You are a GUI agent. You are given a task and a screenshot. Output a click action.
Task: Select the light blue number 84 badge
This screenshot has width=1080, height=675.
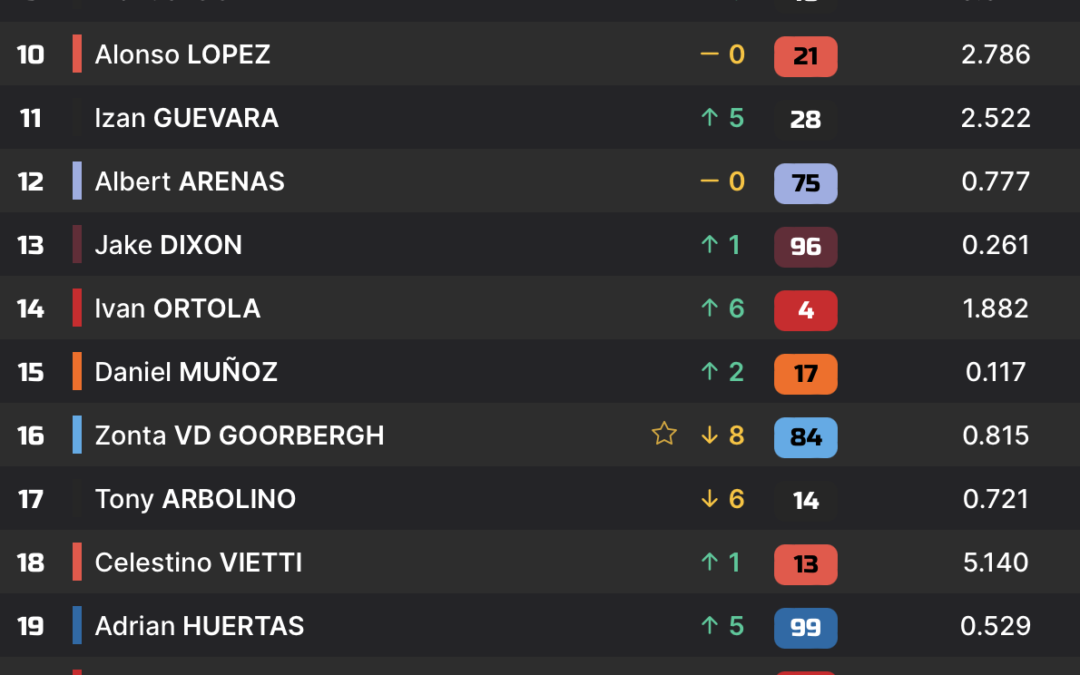point(805,437)
